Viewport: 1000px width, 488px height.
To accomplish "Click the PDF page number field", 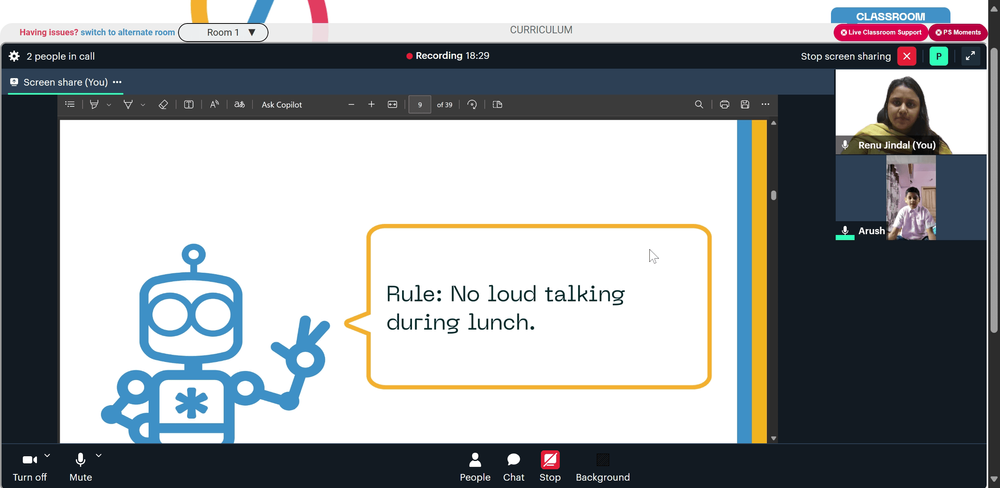I will click(420, 105).
